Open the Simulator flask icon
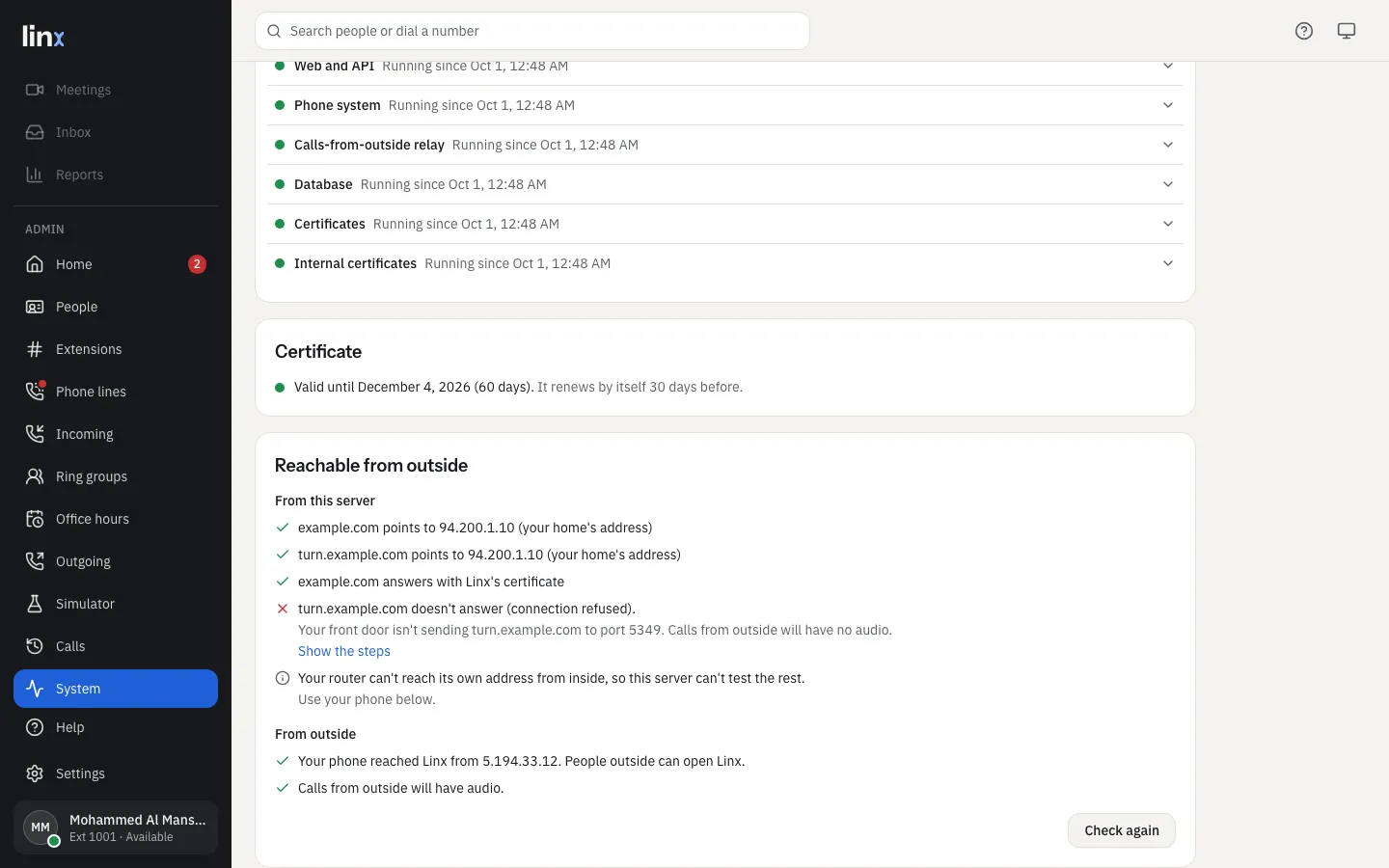This screenshot has width=1389, height=868. 35,604
